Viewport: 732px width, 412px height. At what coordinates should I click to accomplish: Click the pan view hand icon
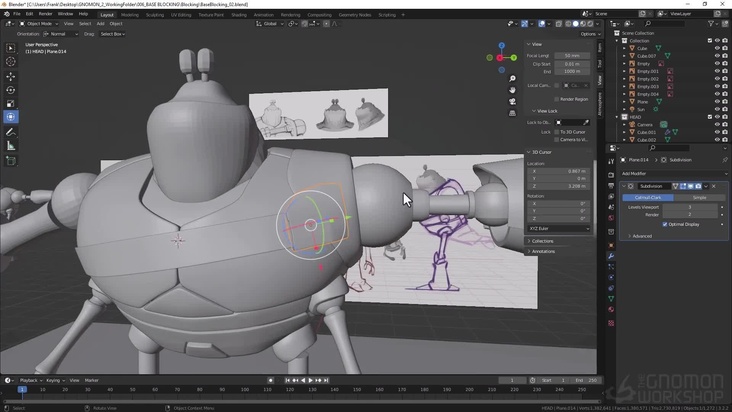coord(512,90)
